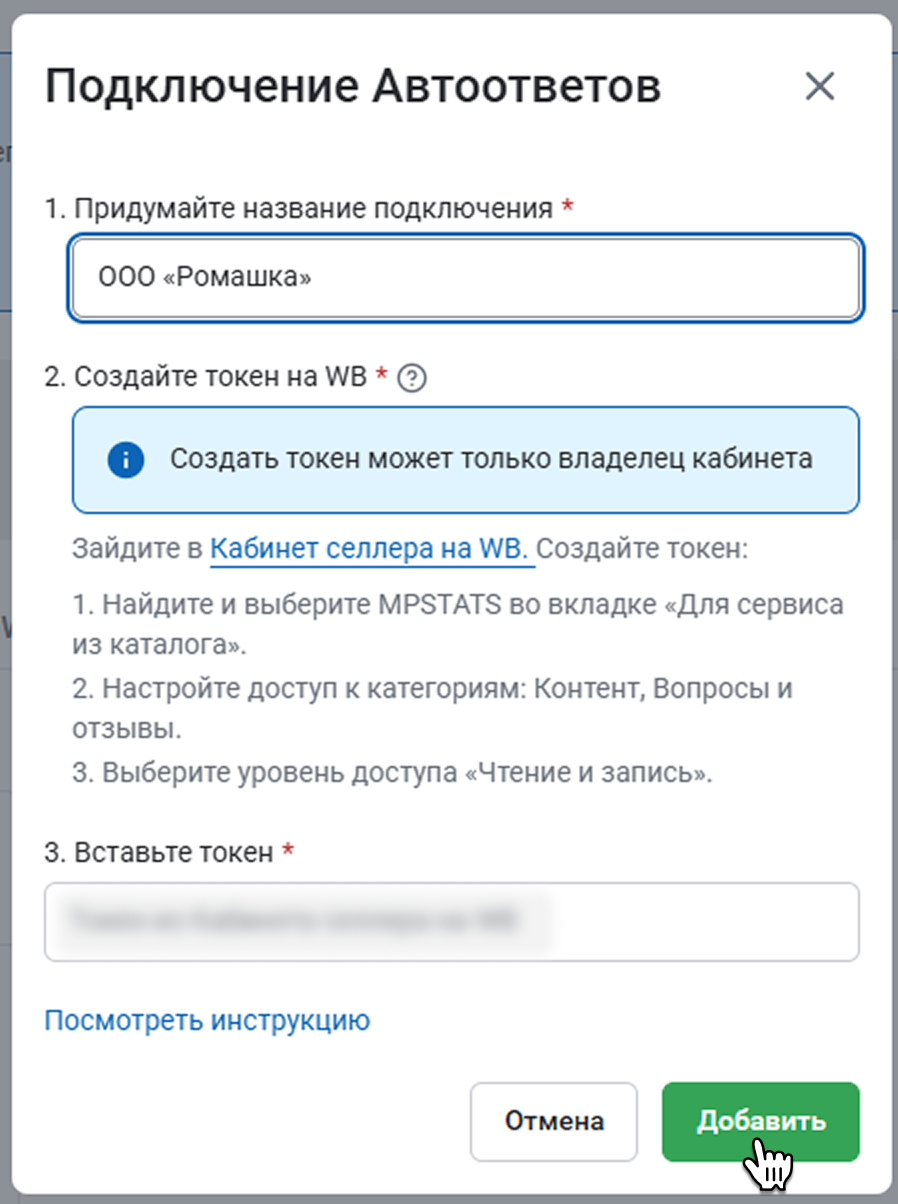Open the Посмотреть инструкцию link

click(207, 1020)
